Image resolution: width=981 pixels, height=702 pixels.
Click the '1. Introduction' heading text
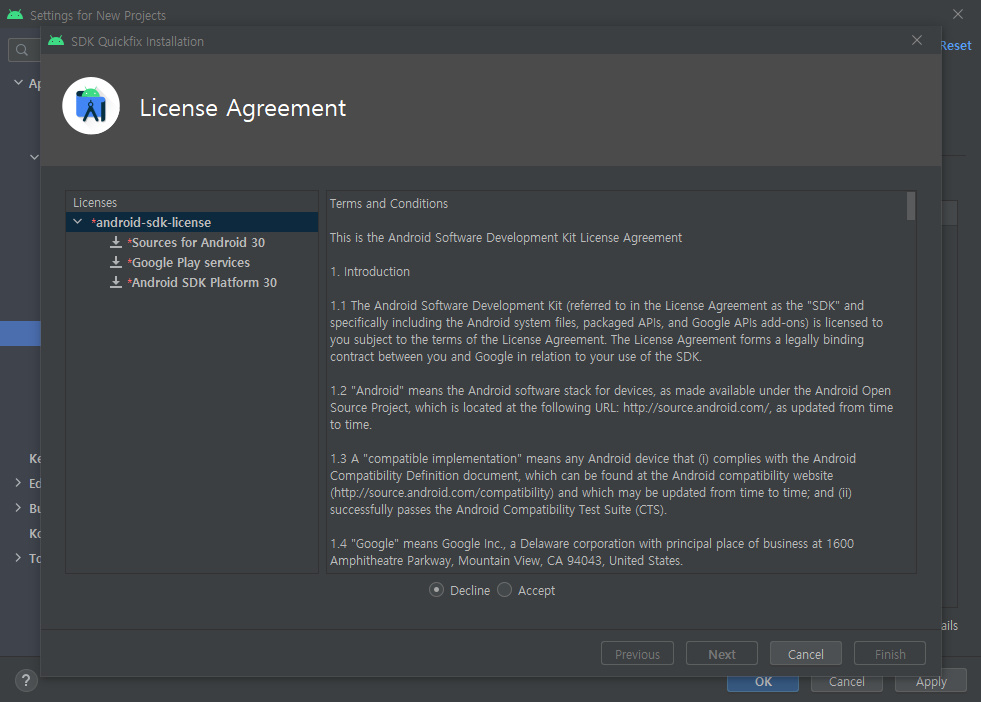(x=370, y=272)
